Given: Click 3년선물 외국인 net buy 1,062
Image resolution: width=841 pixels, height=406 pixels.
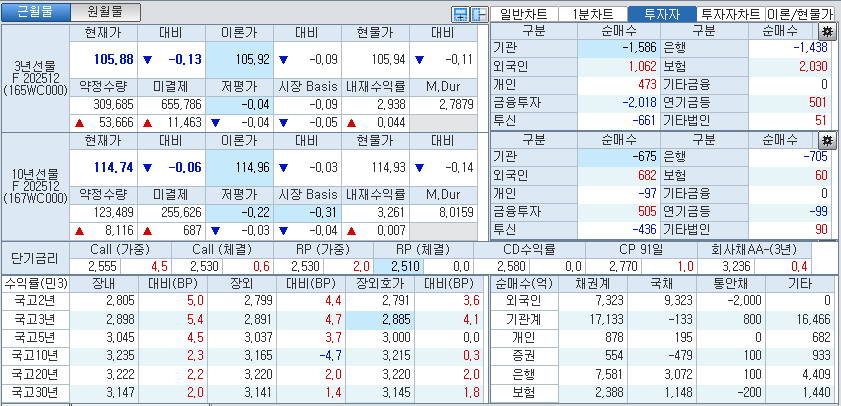Looking at the screenshot, I should pos(618,67).
